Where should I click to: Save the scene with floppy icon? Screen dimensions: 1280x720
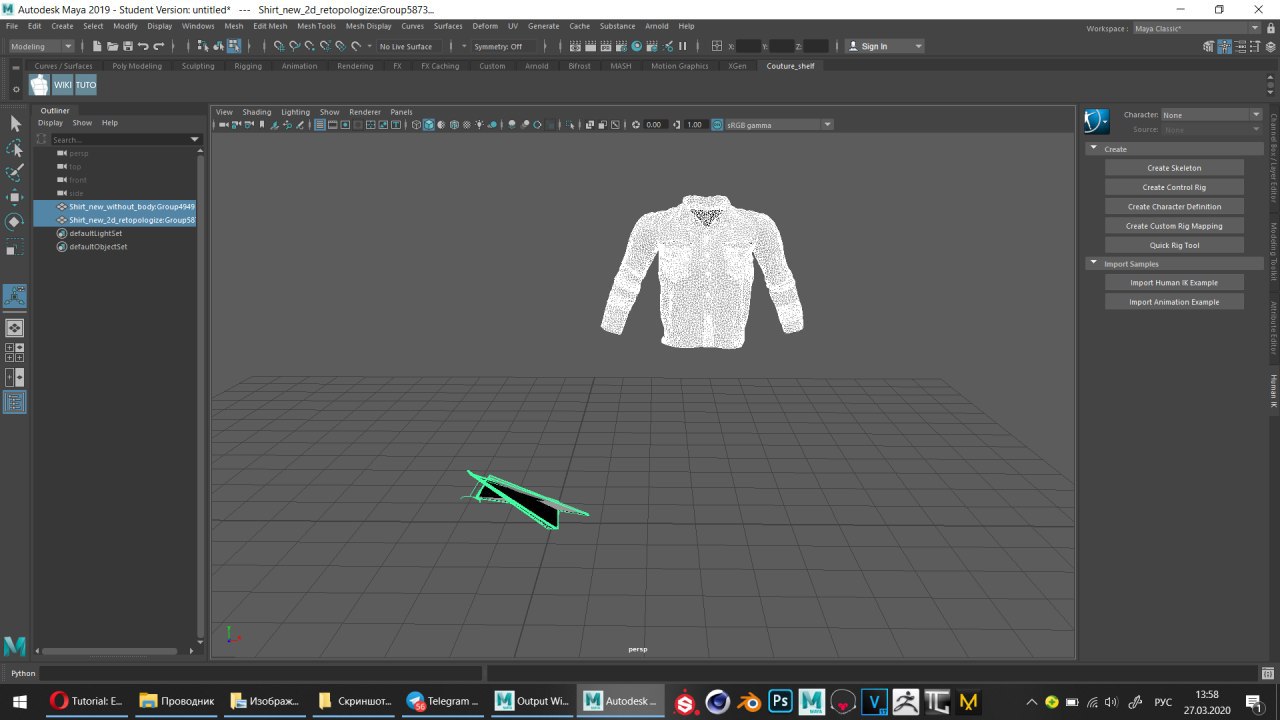tap(127, 46)
